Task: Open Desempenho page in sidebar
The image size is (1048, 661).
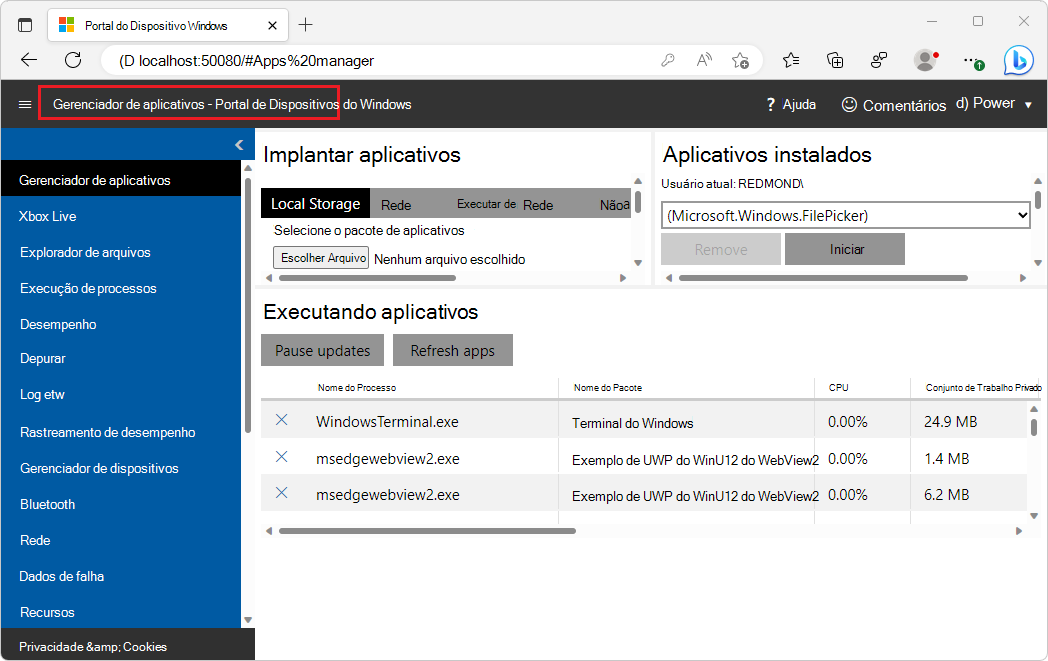Action: click(58, 324)
